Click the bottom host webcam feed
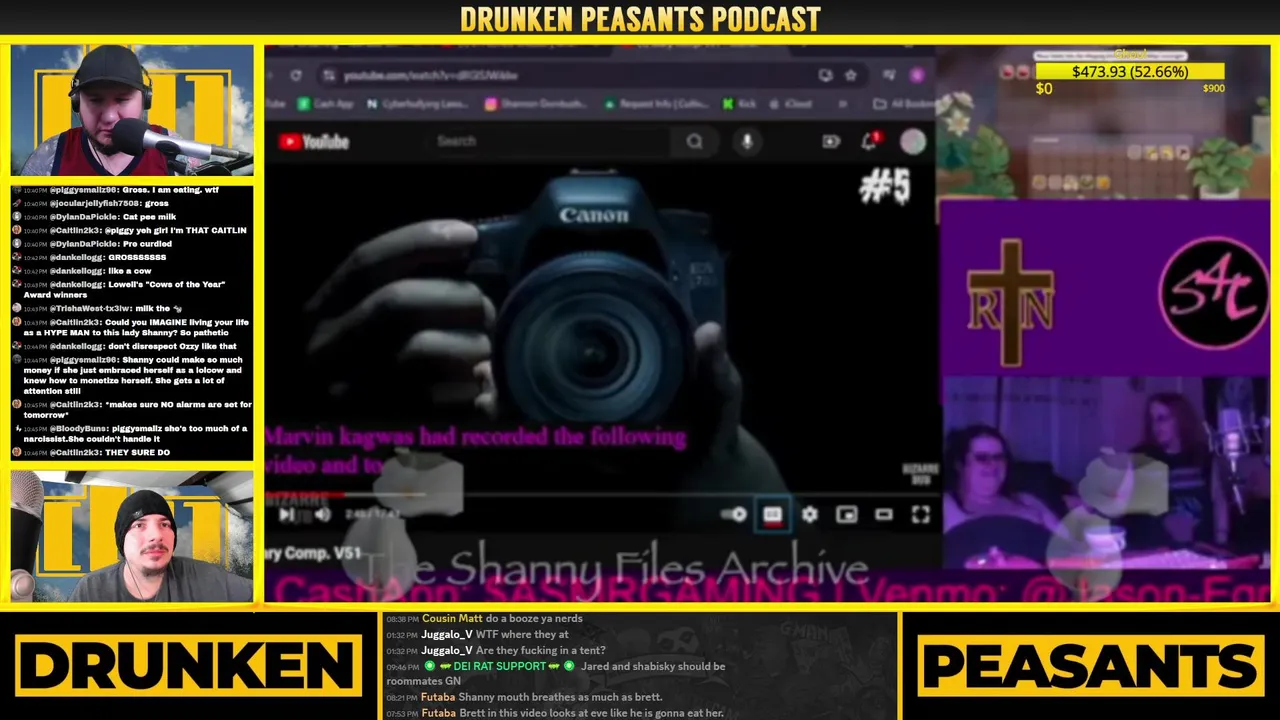This screenshot has width=1280, height=720. [132, 538]
